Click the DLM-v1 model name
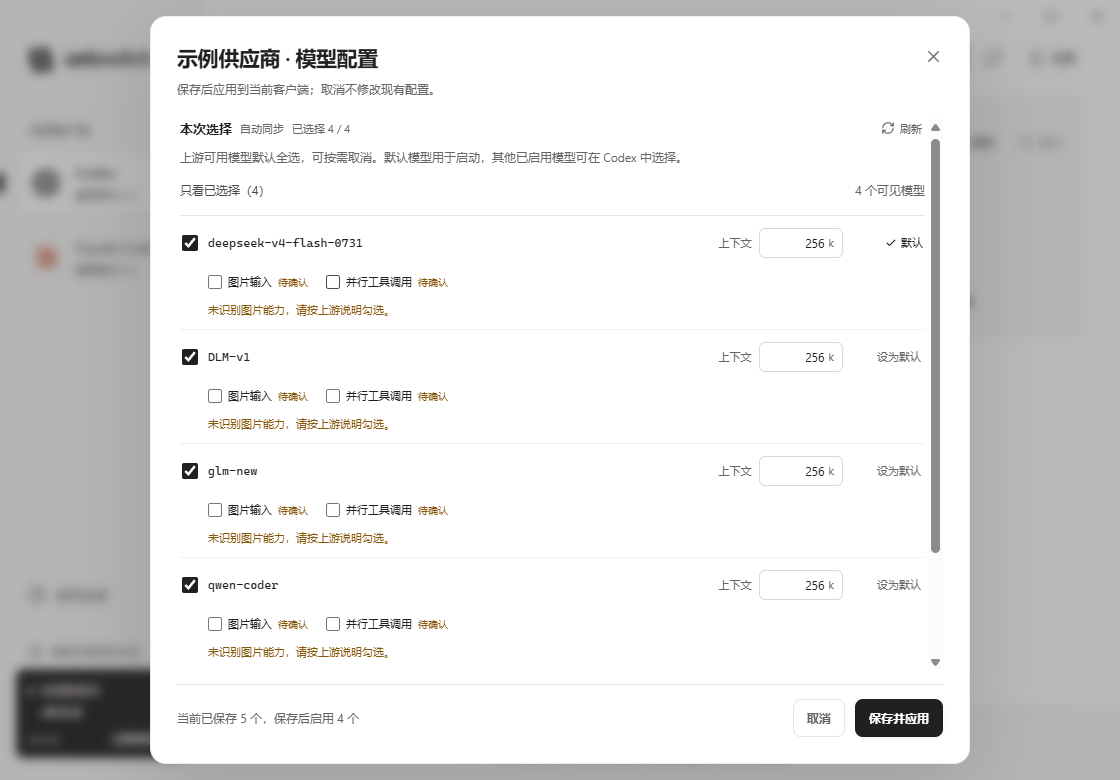The image size is (1120, 780). click(x=229, y=357)
